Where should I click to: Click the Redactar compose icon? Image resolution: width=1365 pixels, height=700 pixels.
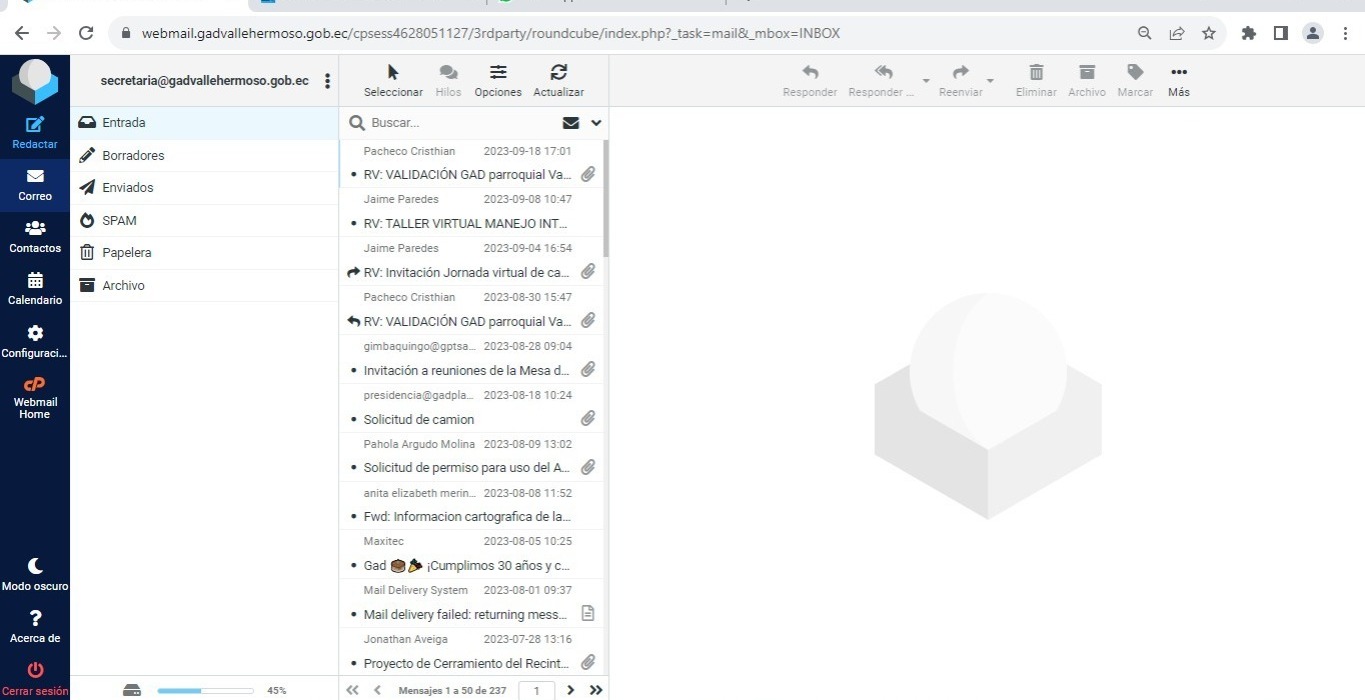pyautogui.click(x=35, y=125)
